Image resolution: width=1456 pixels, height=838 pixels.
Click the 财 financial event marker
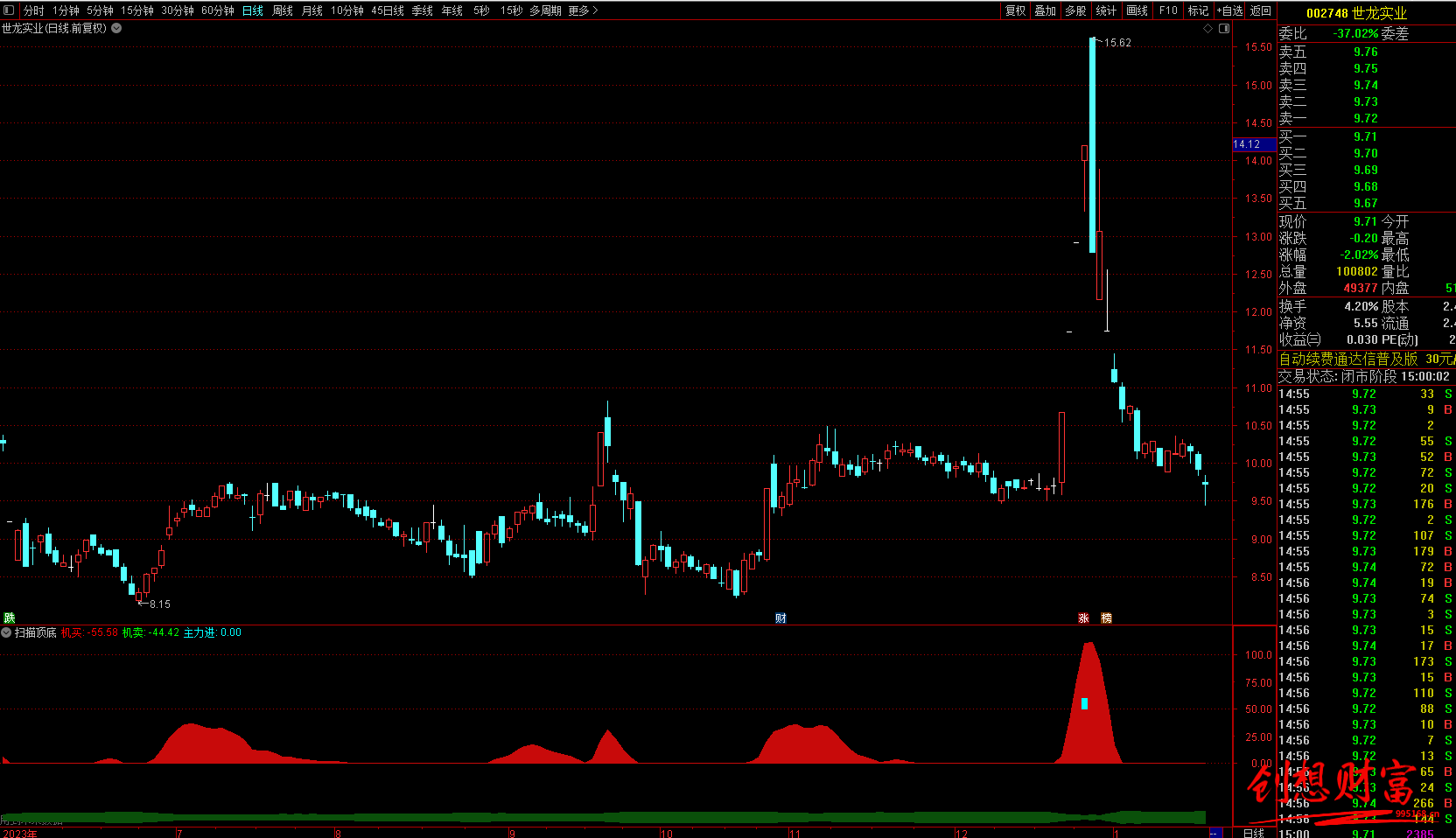pos(780,618)
